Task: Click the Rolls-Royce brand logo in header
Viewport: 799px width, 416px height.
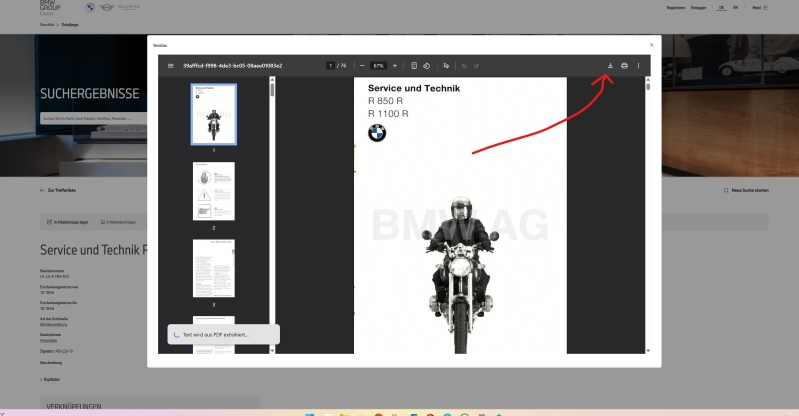Action: pyautogui.click(x=128, y=8)
